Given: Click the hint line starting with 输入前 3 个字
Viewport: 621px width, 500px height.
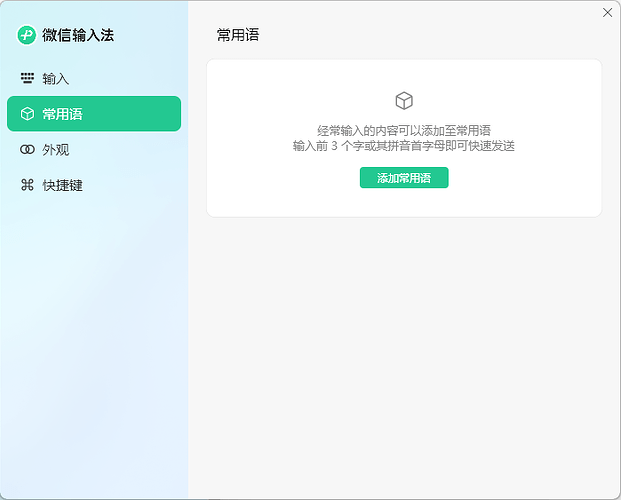Looking at the screenshot, I should [404, 146].
